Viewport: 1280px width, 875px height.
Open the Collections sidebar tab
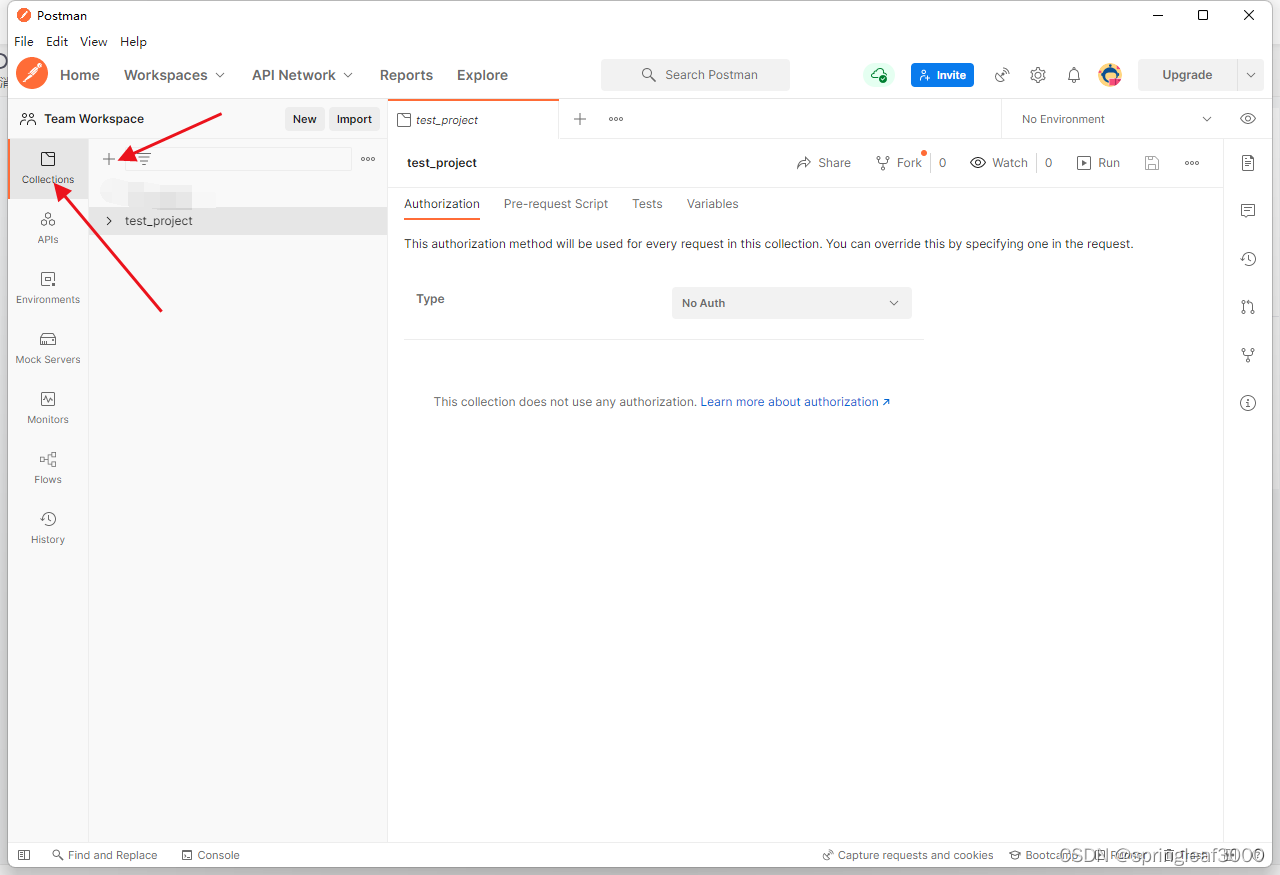48,168
